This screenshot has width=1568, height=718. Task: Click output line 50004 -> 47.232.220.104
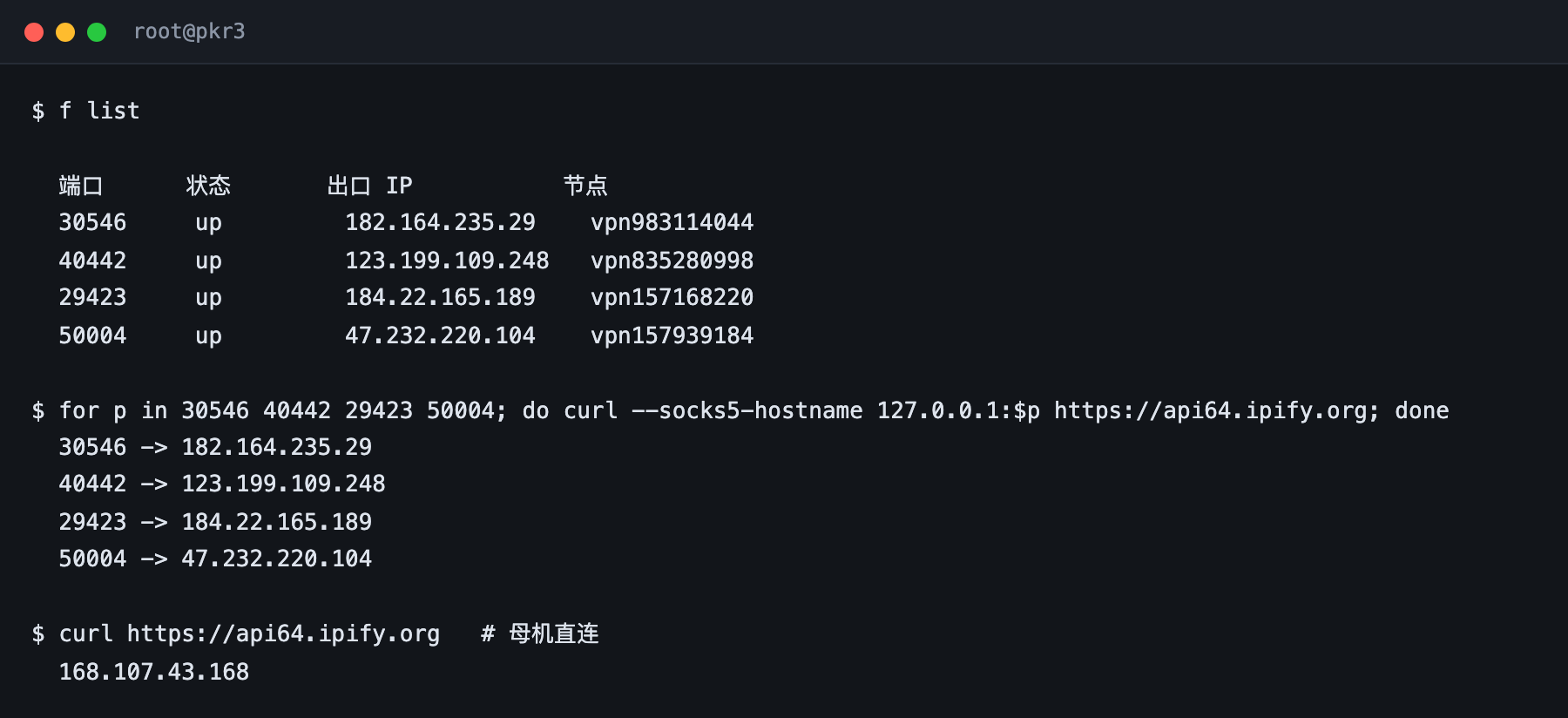coord(215,559)
